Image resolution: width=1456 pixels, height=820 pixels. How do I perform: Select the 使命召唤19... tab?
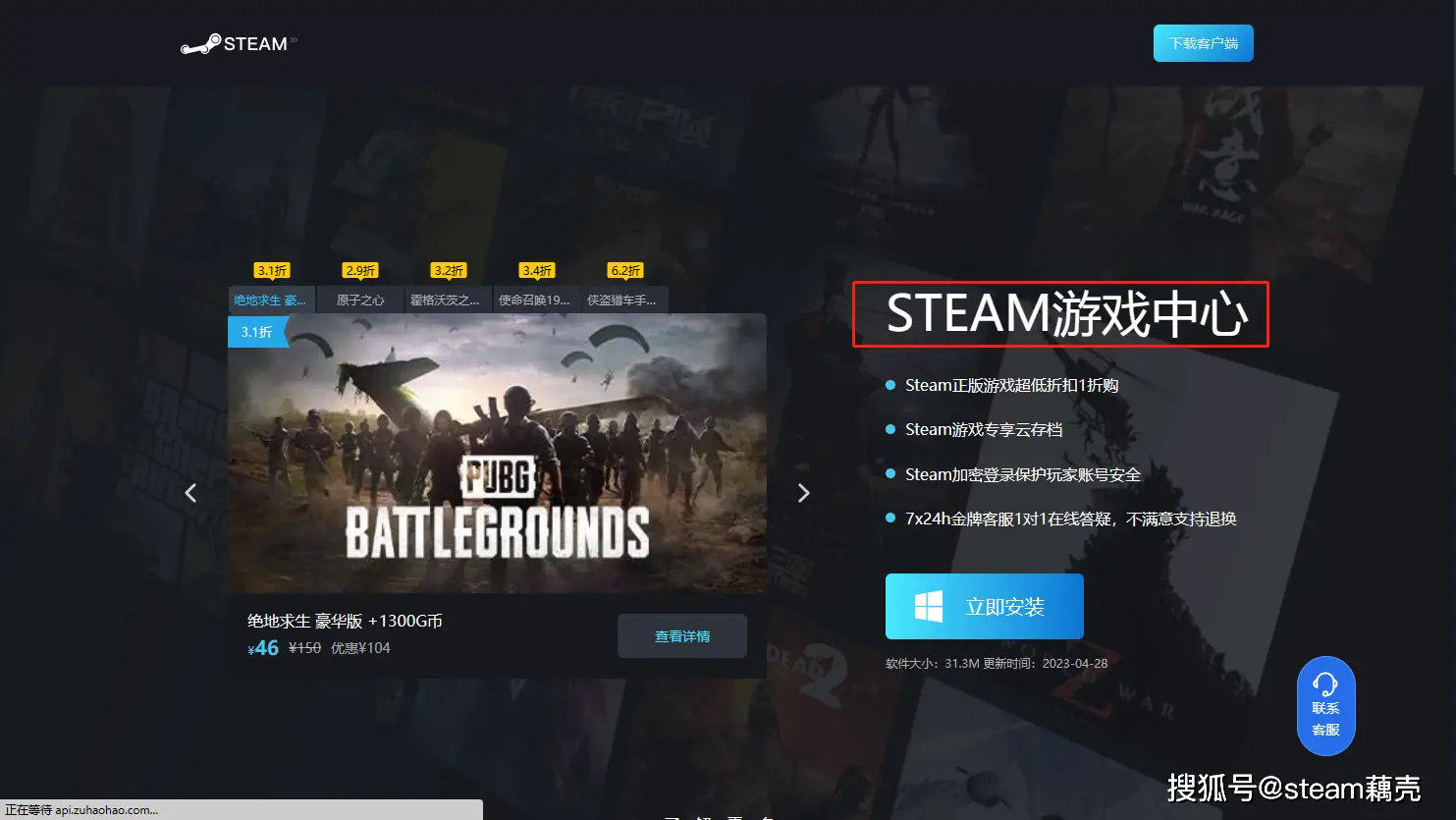[534, 301]
